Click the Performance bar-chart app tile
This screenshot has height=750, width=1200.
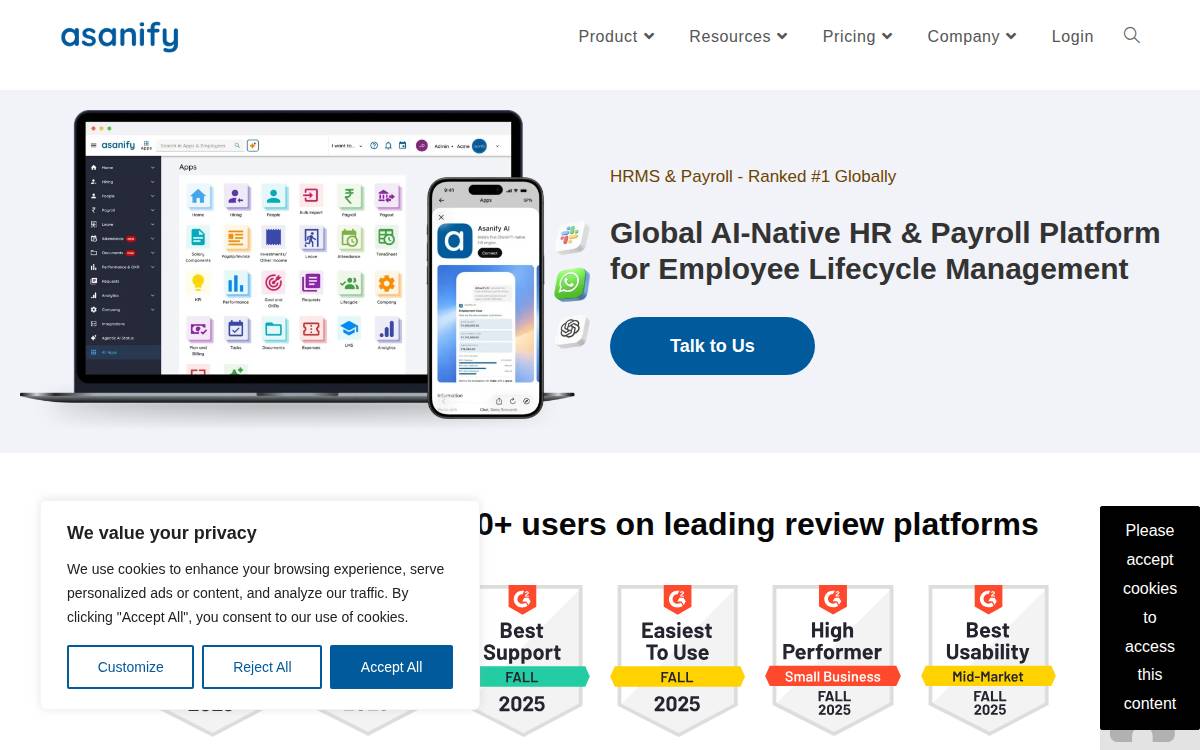pos(236,286)
